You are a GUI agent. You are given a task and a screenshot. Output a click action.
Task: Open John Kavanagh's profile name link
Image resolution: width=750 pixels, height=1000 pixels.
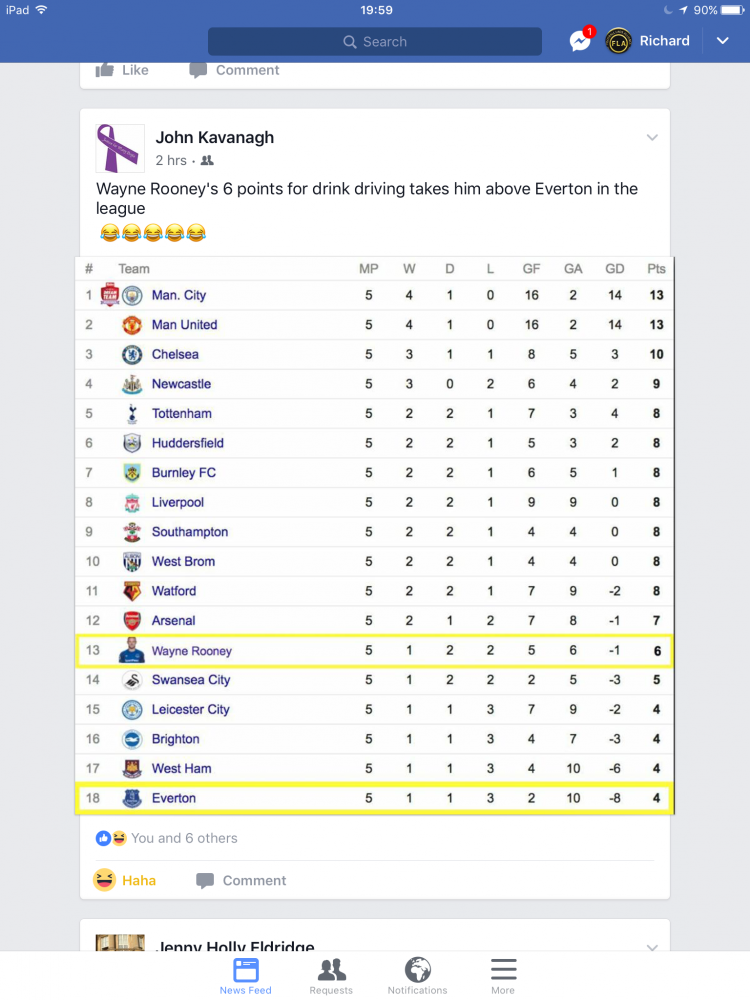pos(215,137)
